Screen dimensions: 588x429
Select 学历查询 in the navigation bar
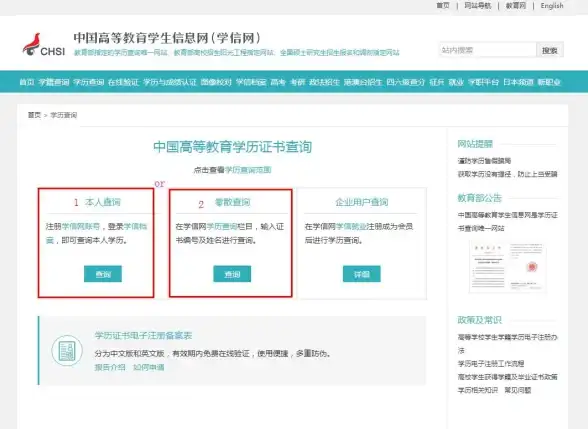click(88, 82)
